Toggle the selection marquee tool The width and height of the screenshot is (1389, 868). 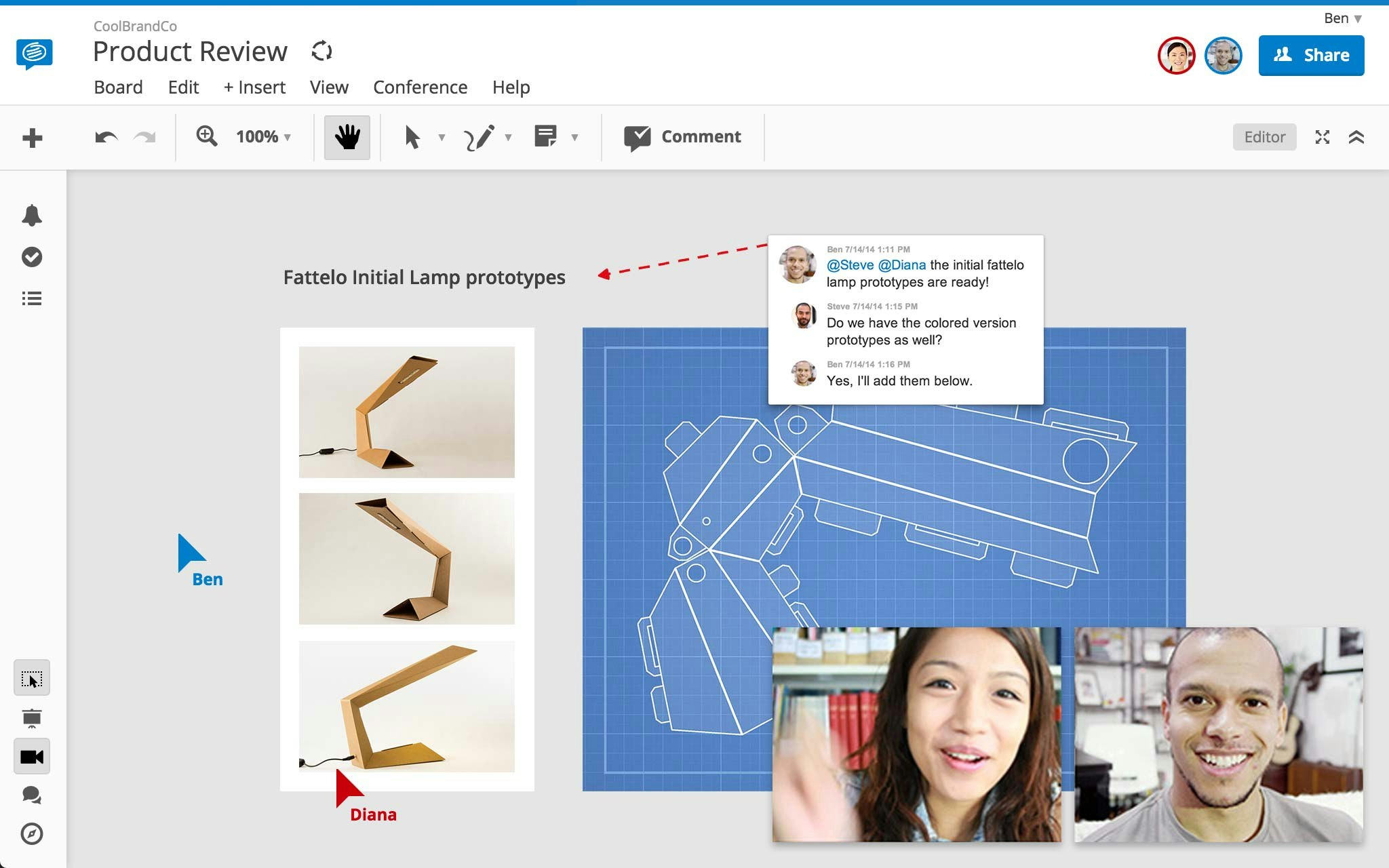point(31,677)
